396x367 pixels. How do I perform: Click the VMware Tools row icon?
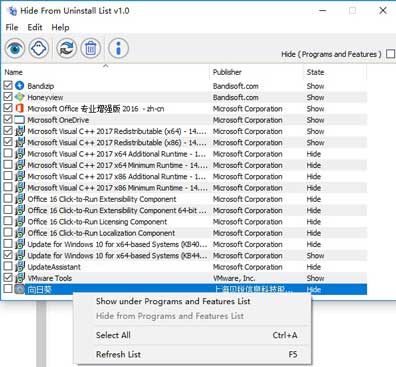20,278
